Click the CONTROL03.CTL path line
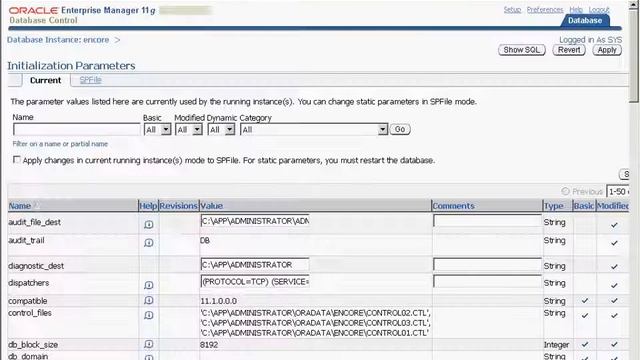Screen dimensions: 640x360 pyautogui.click(x=315, y=323)
